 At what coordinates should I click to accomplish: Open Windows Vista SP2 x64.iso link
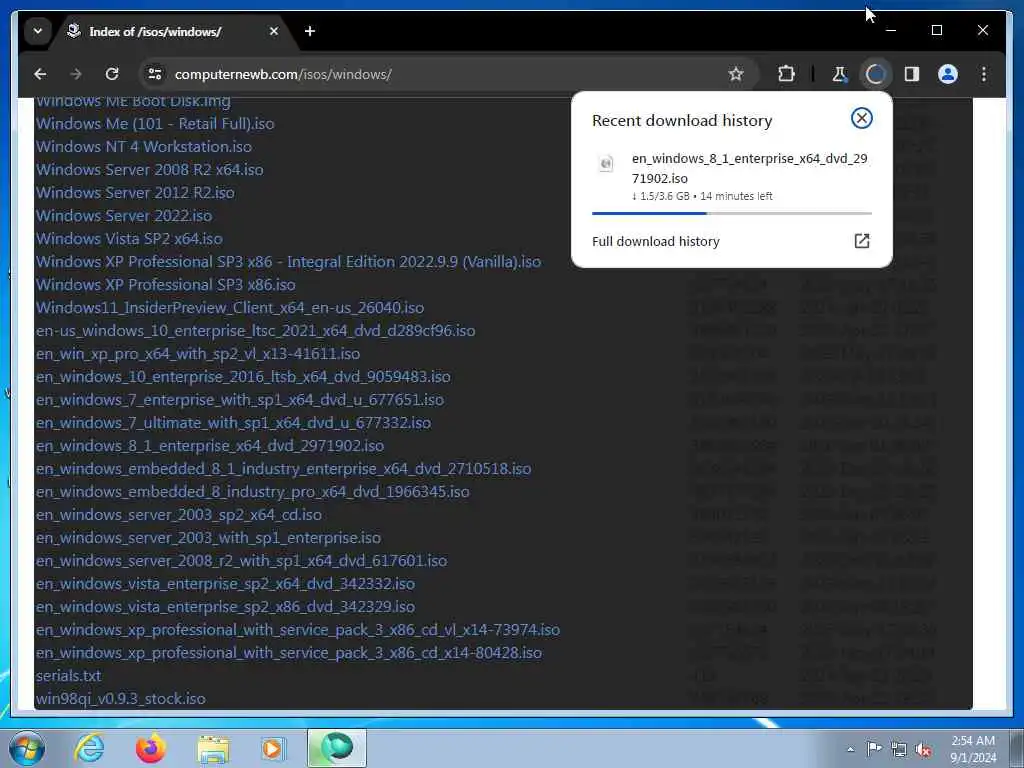(x=129, y=238)
